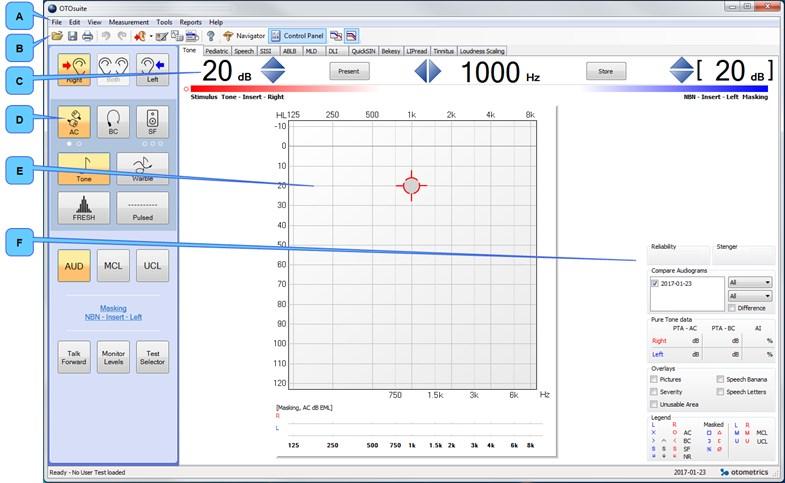This screenshot has height=483, width=785.
Task: Open dropdown arrow beside toolbar ear icon
Action: pos(151,37)
